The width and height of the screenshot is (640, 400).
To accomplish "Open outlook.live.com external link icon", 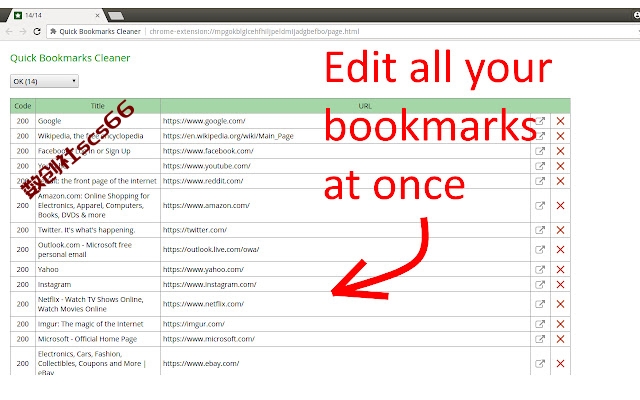I will (x=540, y=249).
